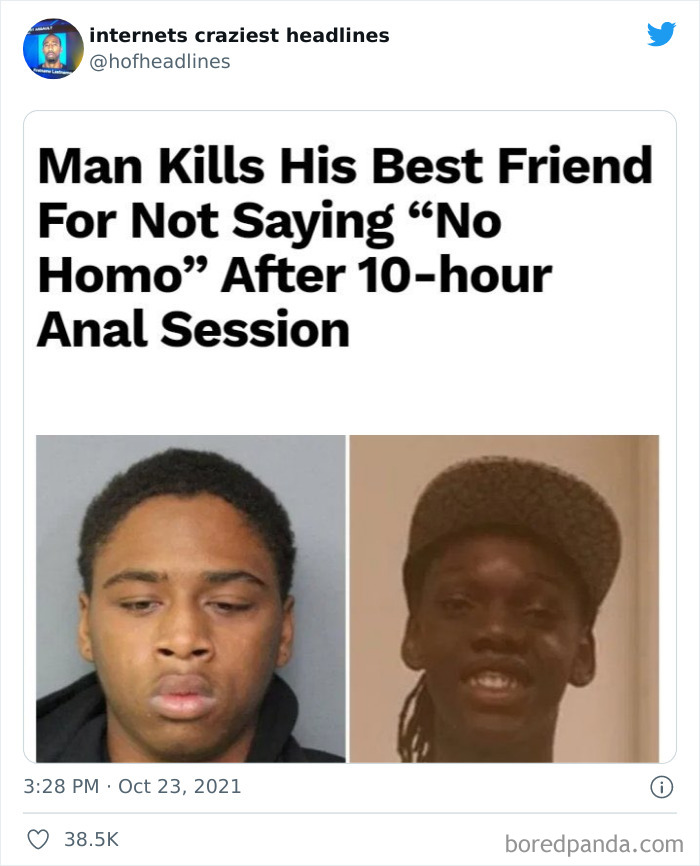The width and height of the screenshot is (700, 866).
Task: Click the divider line above like count
Action: pos(350,813)
